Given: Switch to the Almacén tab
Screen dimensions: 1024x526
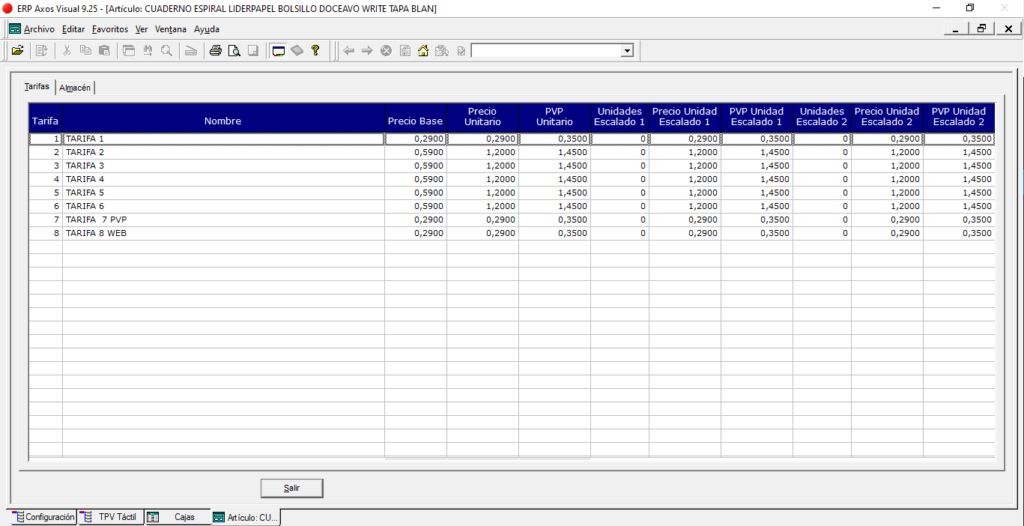Looking at the screenshot, I should click(x=75, y=88).
